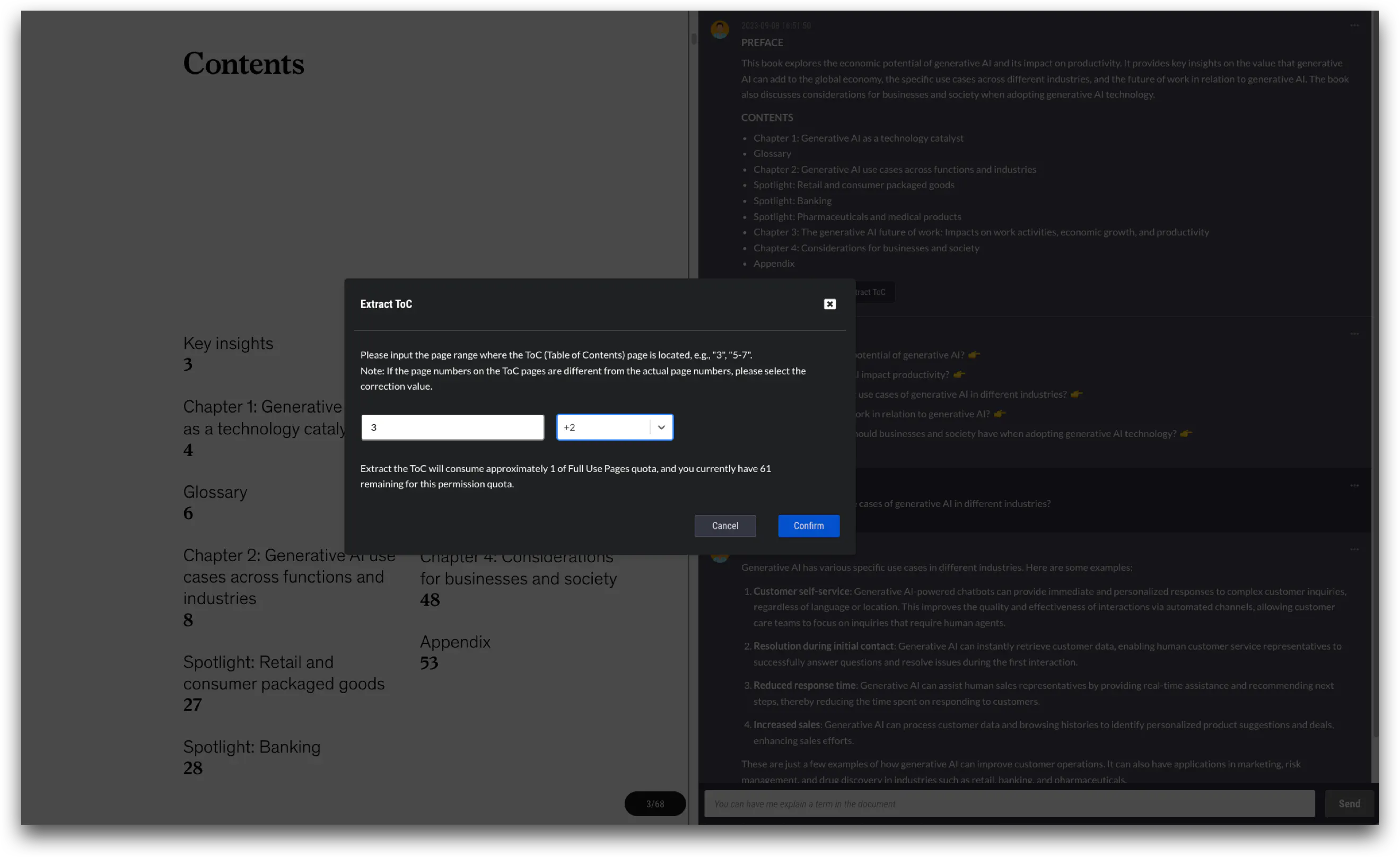
Task: Click the pointing hand after 'adopting generative AI technology?'
Action: 1186,434
